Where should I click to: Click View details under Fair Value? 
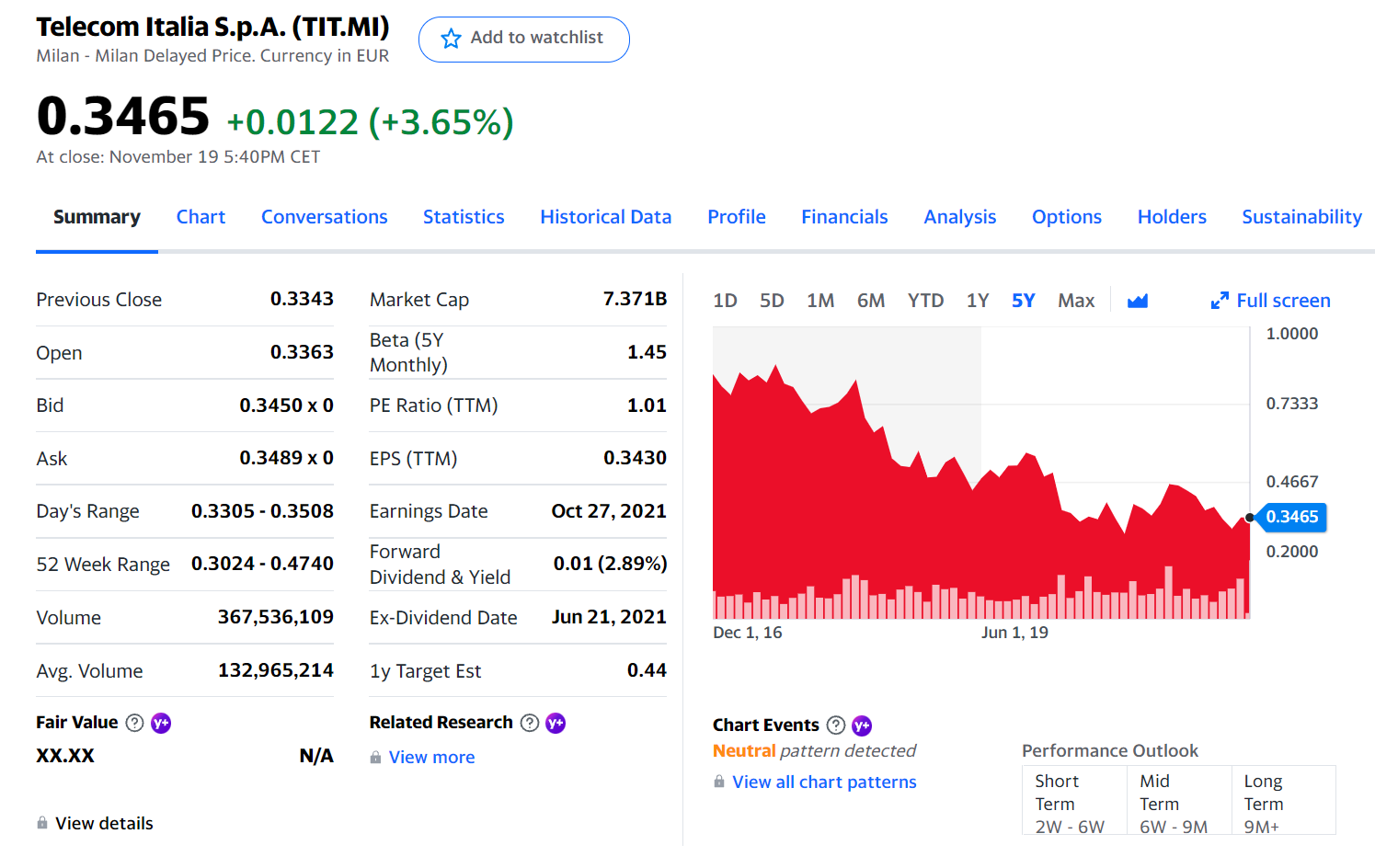104,824
